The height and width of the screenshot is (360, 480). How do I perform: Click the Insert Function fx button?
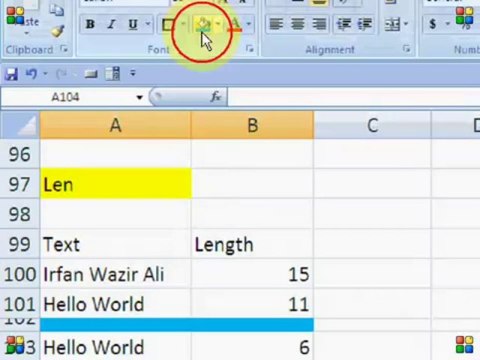(x=215, y=97)
